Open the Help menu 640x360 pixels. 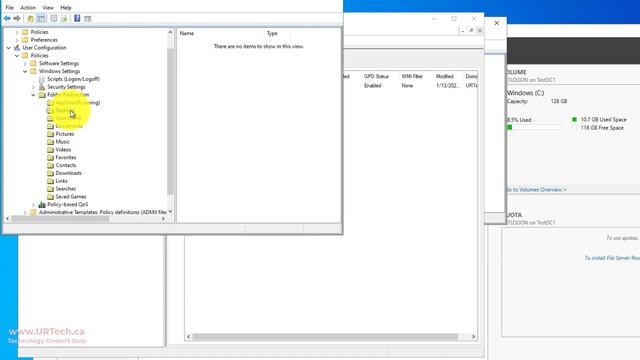point(66,8)
